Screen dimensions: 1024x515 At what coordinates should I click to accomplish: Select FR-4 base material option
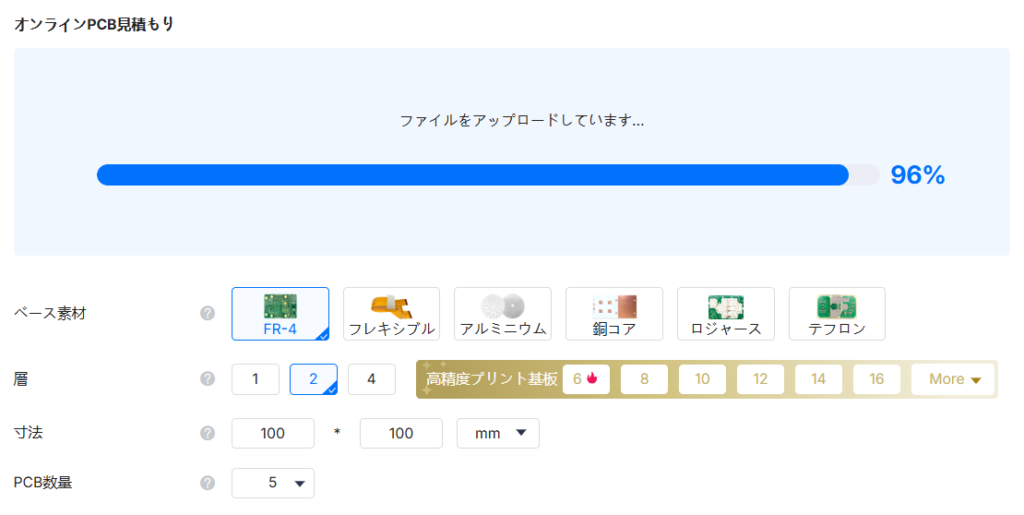(x=280, y=314)
